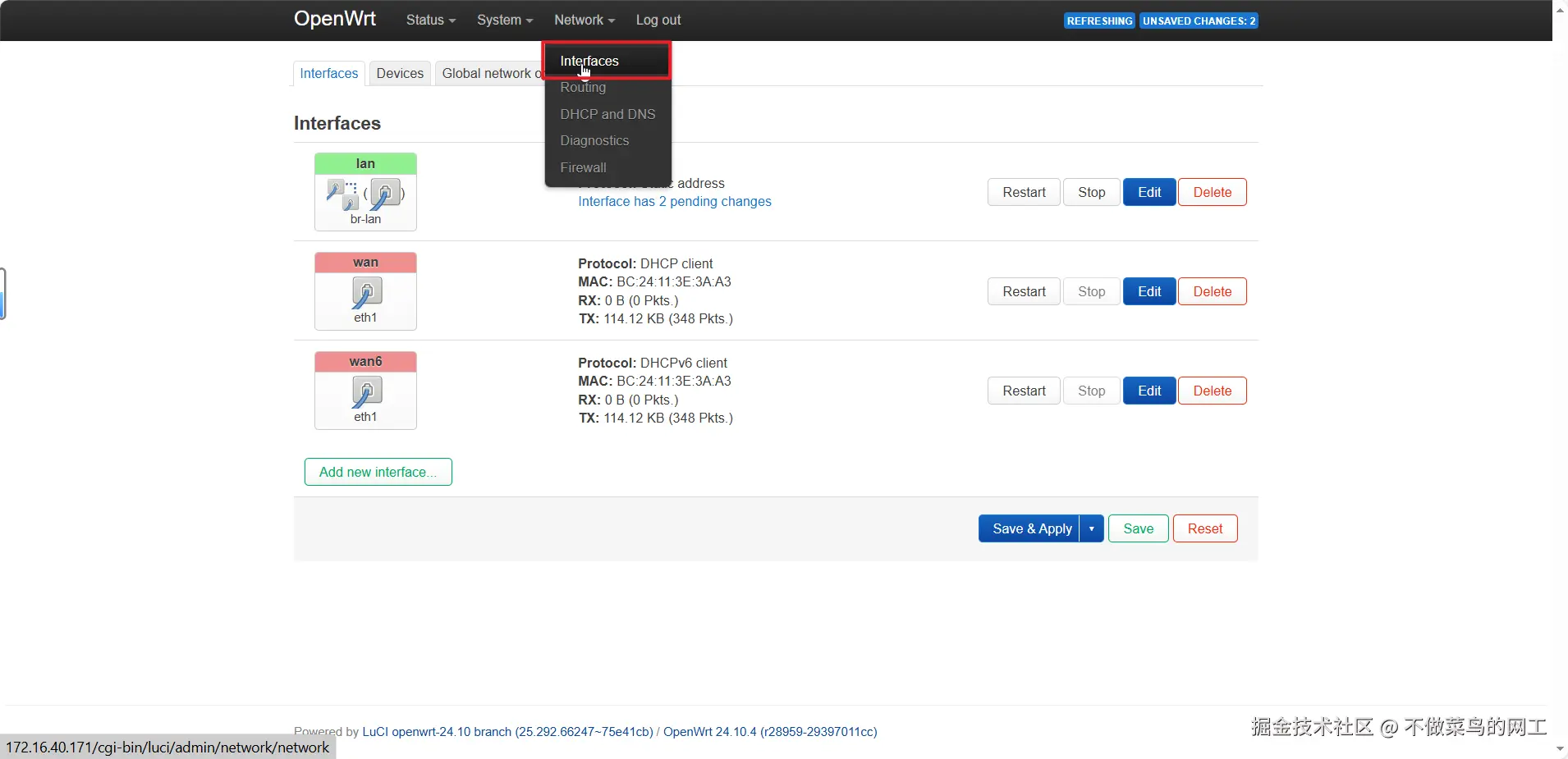The width and height of the screenshot is (1568, 759).
Task: Open the Status menu
Action: (430, 20)
